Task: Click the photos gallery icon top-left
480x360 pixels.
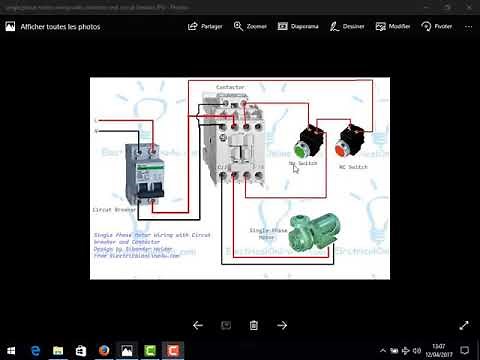Action: (10, 27)
